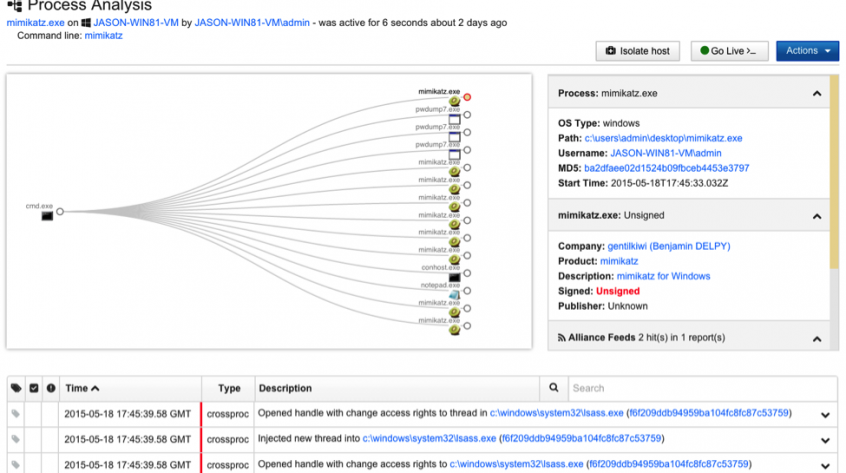Click the magnifier icon beside Search field

[x=554, y=388]
